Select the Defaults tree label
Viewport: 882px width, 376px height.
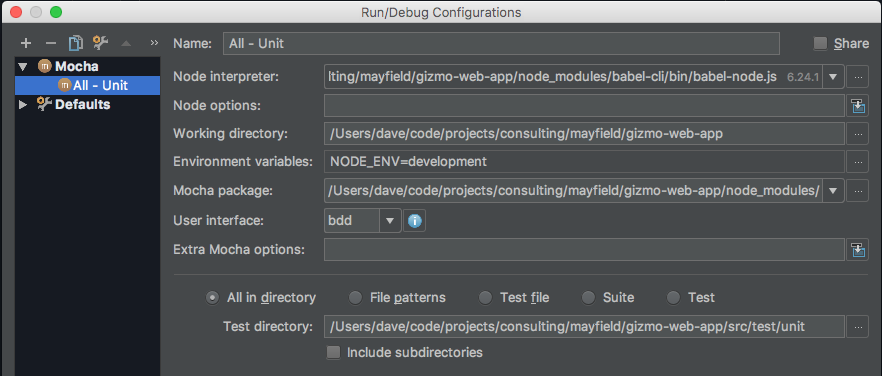(83, 104)
